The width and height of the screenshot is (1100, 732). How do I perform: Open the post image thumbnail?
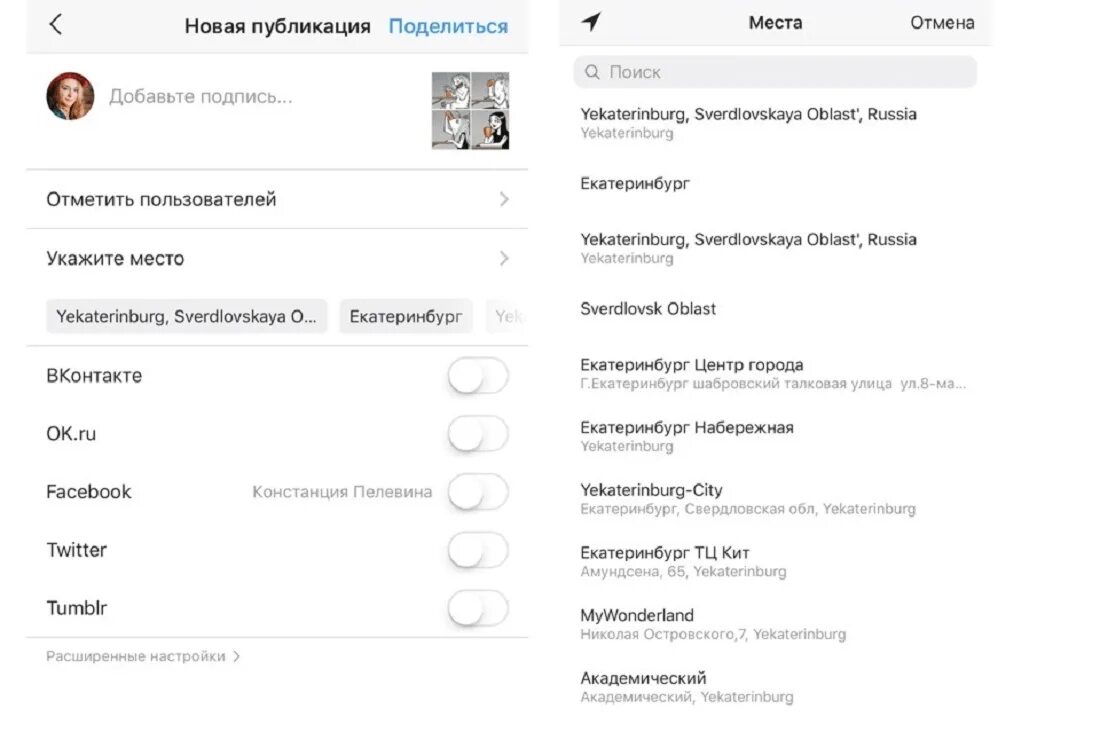pyautogui.click(x=470, y=110)
